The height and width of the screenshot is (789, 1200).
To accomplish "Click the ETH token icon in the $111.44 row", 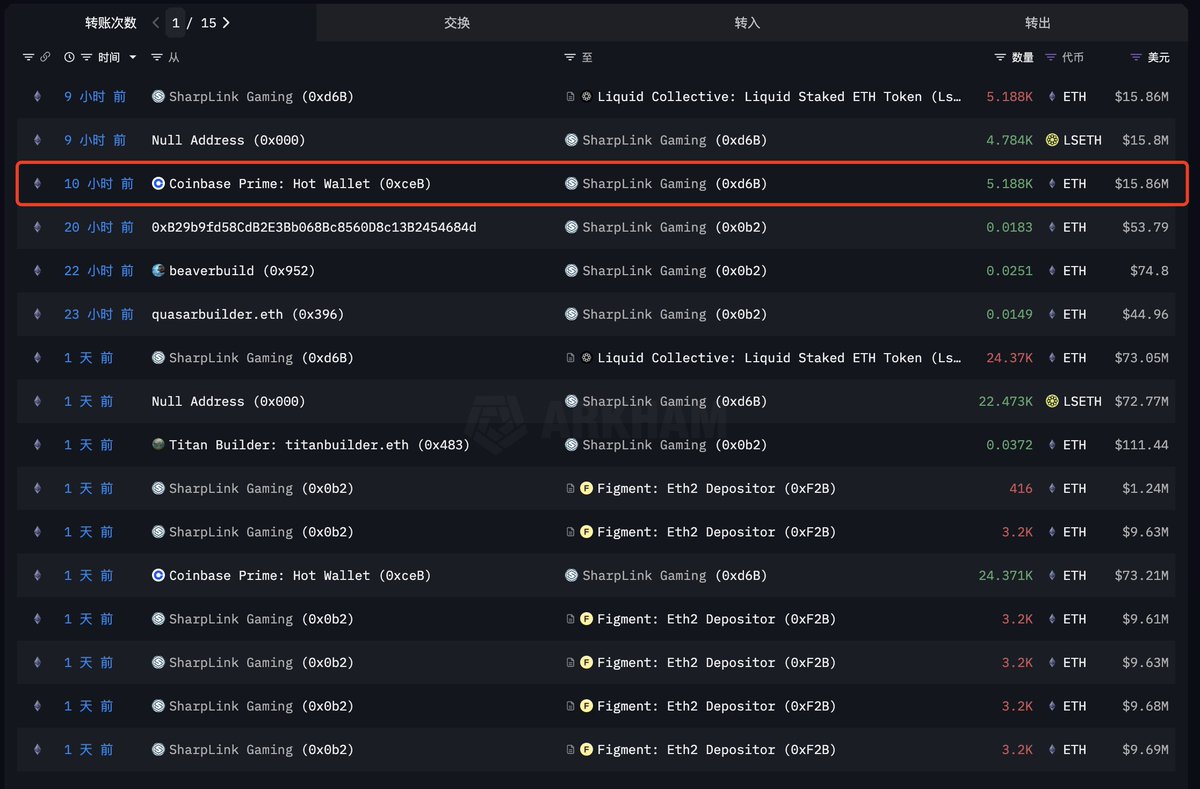I will (x=1052, y=445).
